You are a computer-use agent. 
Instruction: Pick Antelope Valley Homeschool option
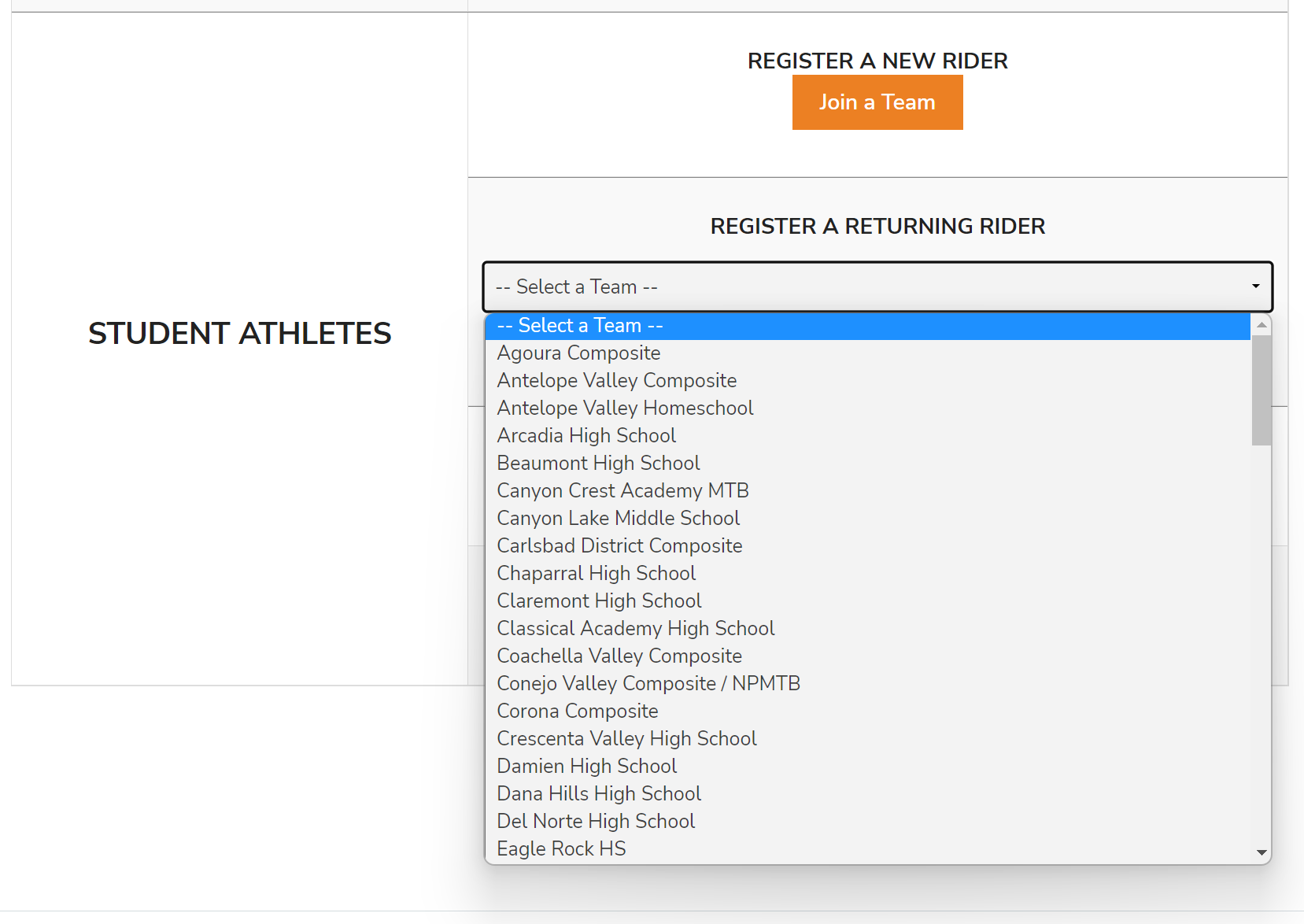[625, 408]
